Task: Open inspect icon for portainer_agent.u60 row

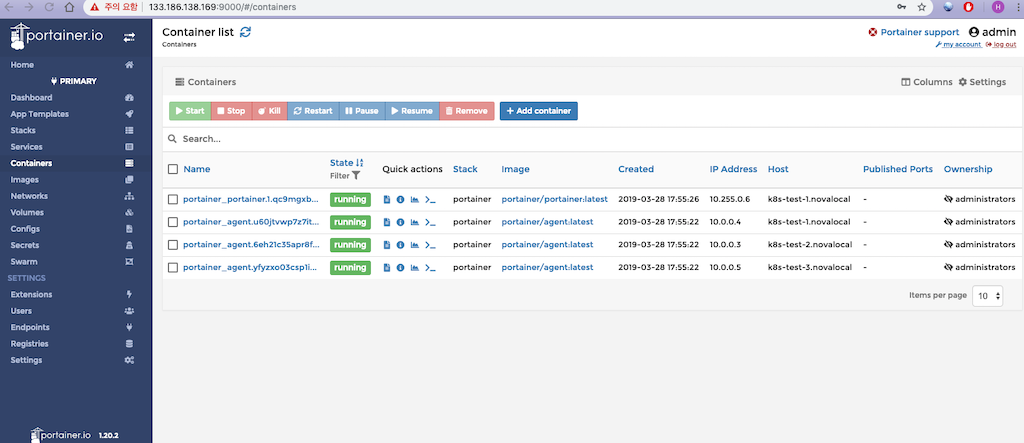Action: (400, 222)
